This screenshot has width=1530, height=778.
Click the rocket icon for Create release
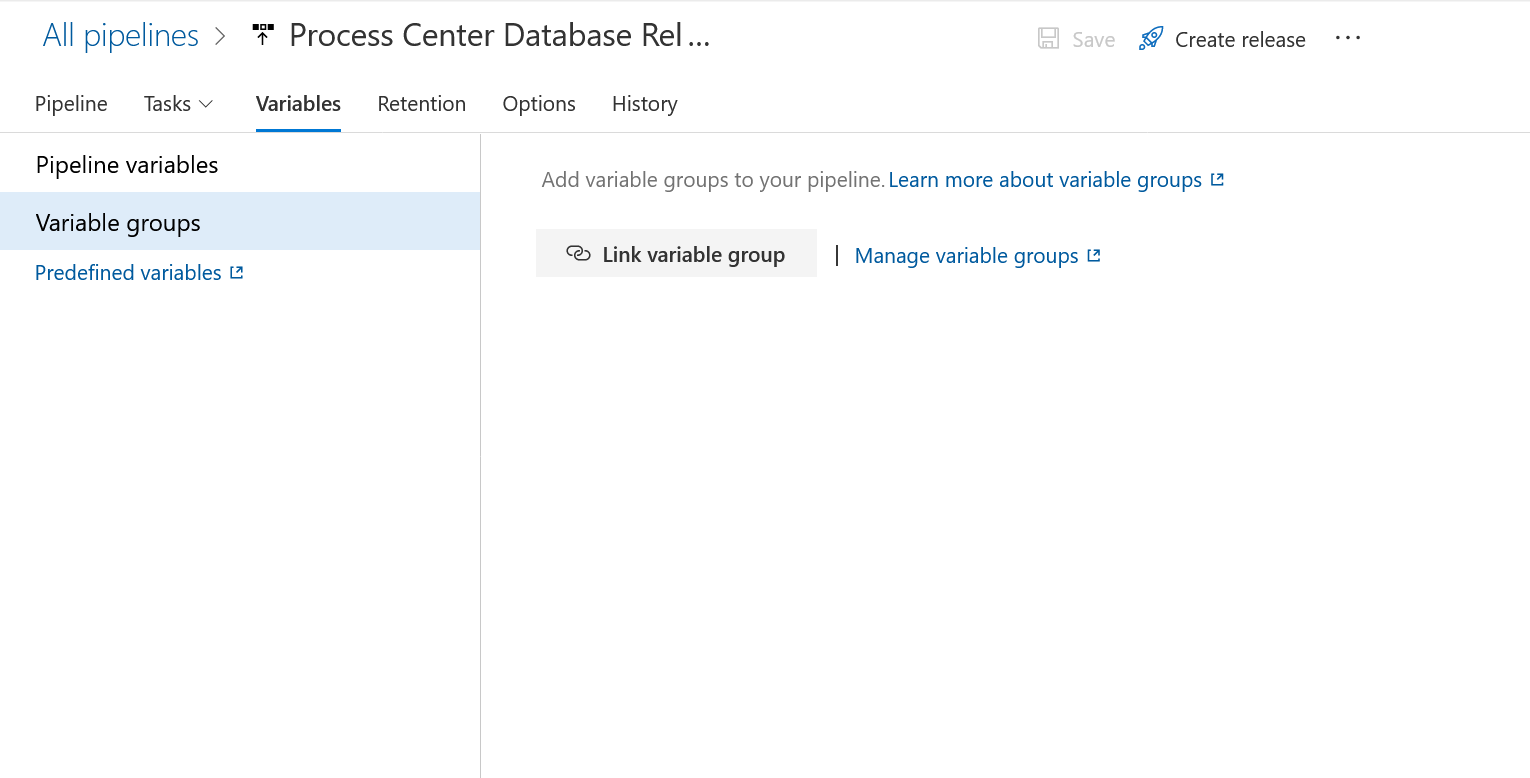coord(1151,39)
